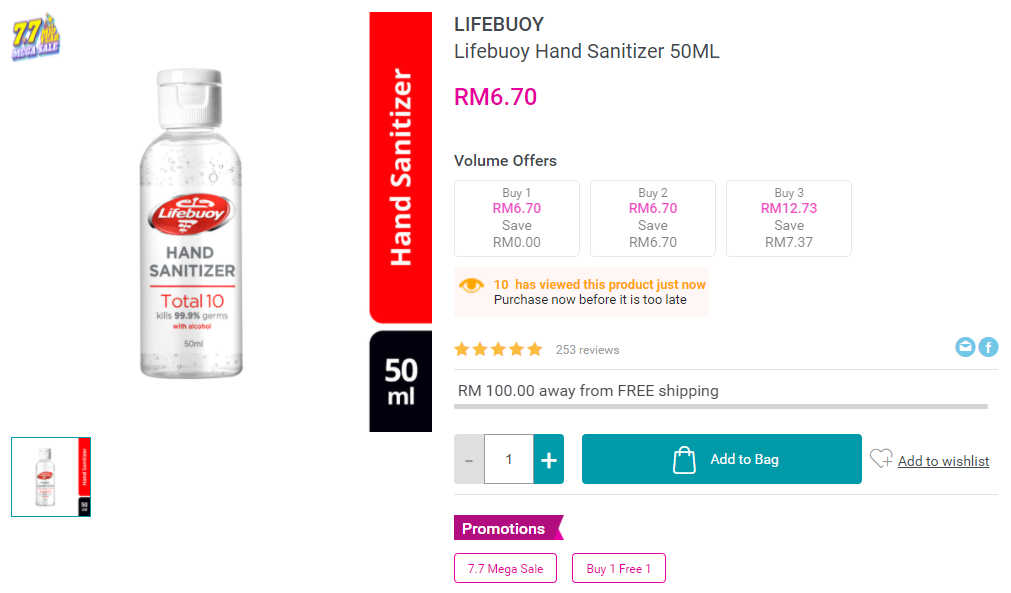Increase quantity with the plus button
1011x593 pixels.
(x=548, y=459)
